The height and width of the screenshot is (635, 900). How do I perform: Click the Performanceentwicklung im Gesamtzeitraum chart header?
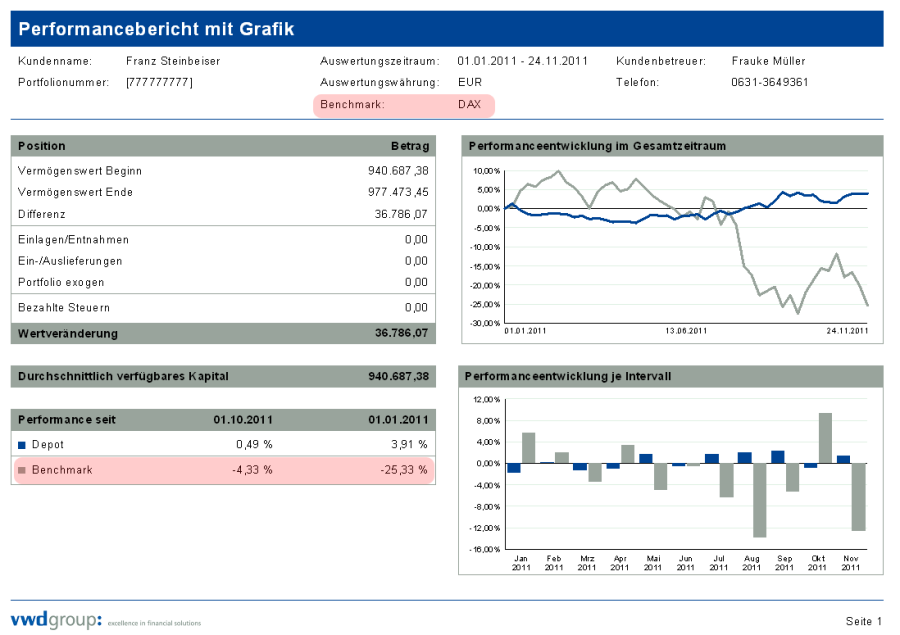tap(596, 146)
